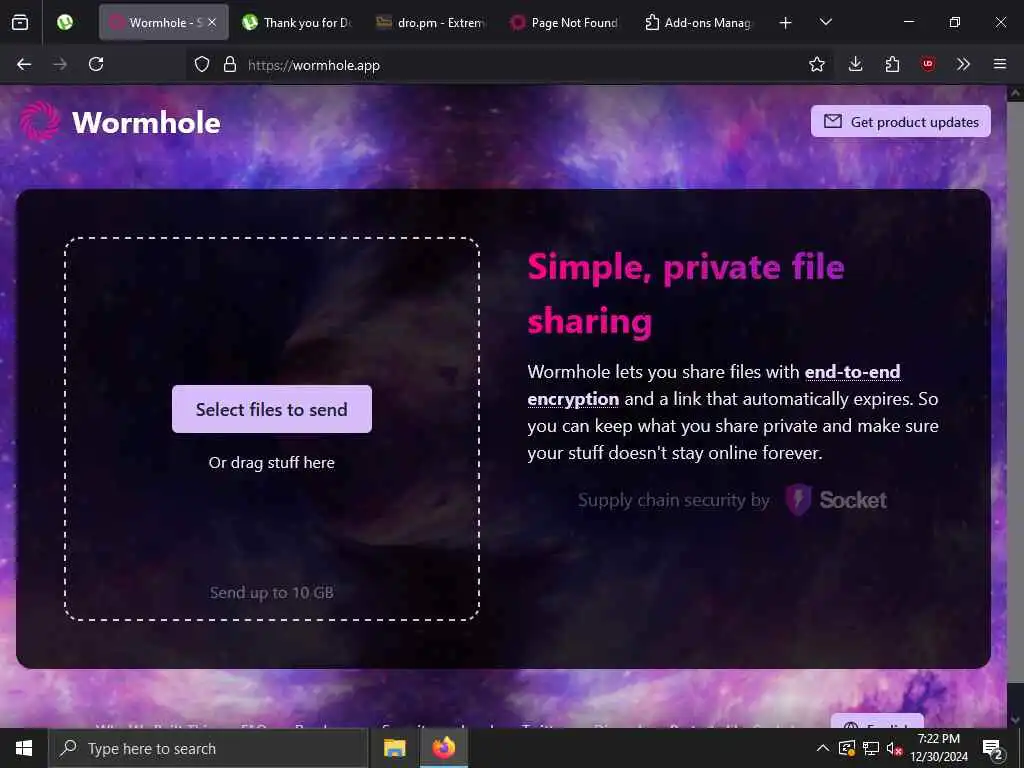Close the Wormhole tab
This screenshot has height=768, width=1024.
click(212, 23)
